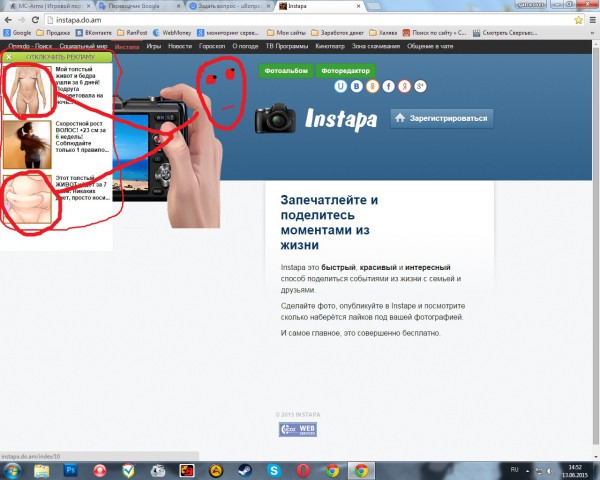Open Халява bookmarks folder

coord(383,33)
